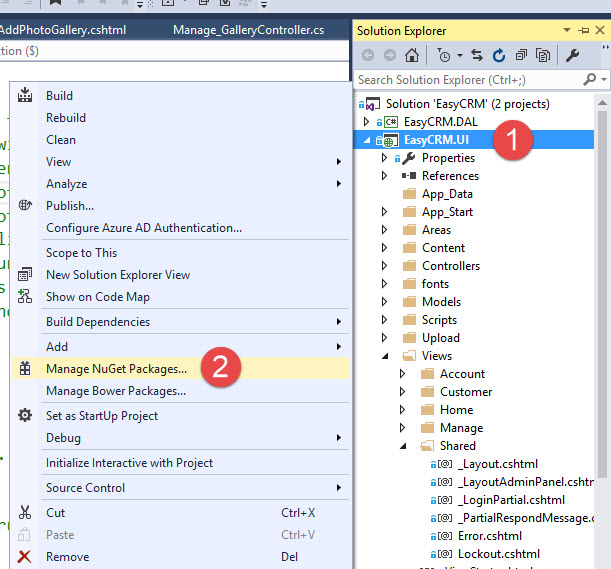Image resolution: width=611 pixels, height=569 pixels.
Task: Click the NuGet package gift icon
Action: point(25,368)
